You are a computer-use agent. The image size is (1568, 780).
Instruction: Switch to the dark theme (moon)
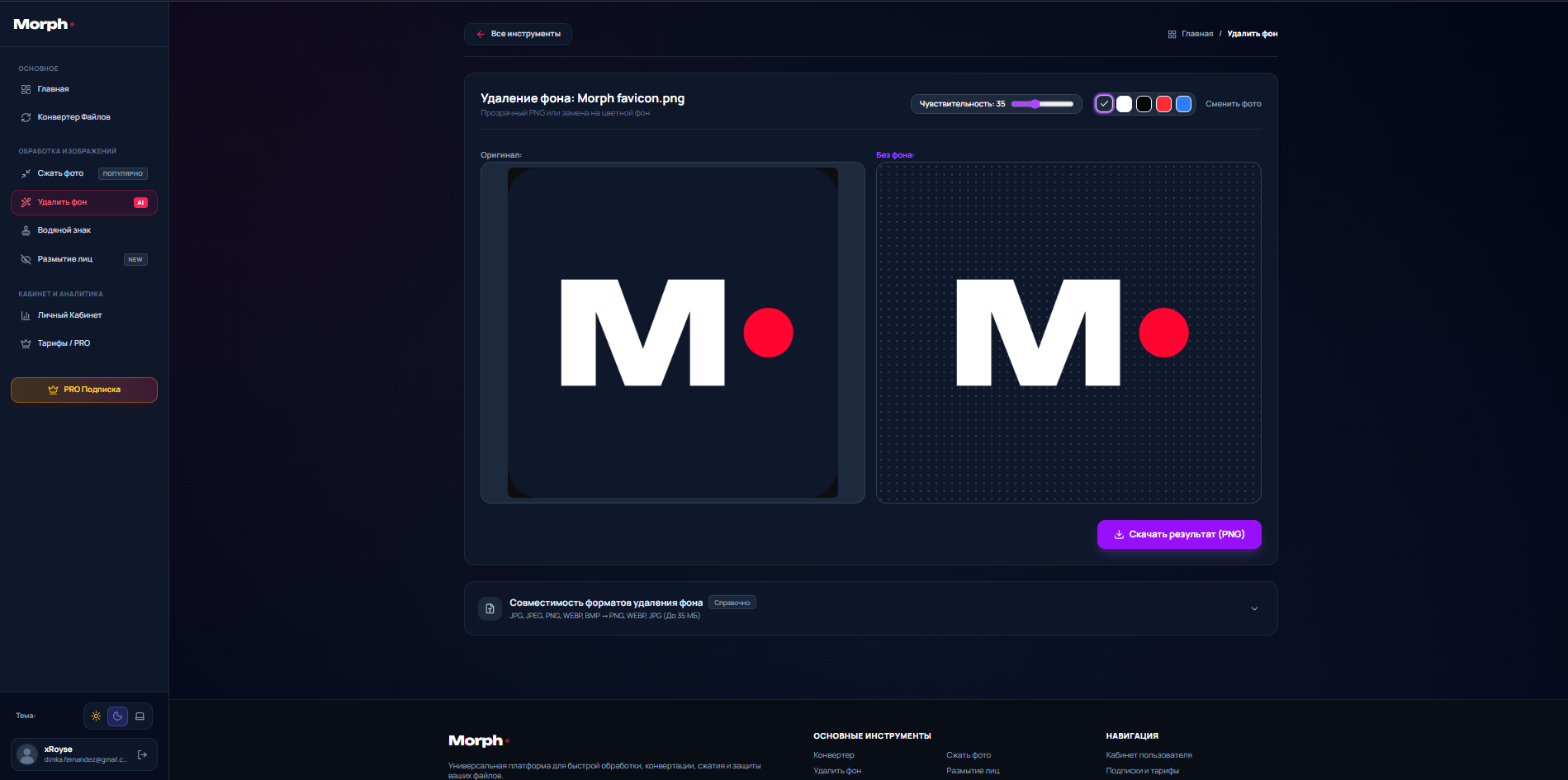tap(118, 716)
